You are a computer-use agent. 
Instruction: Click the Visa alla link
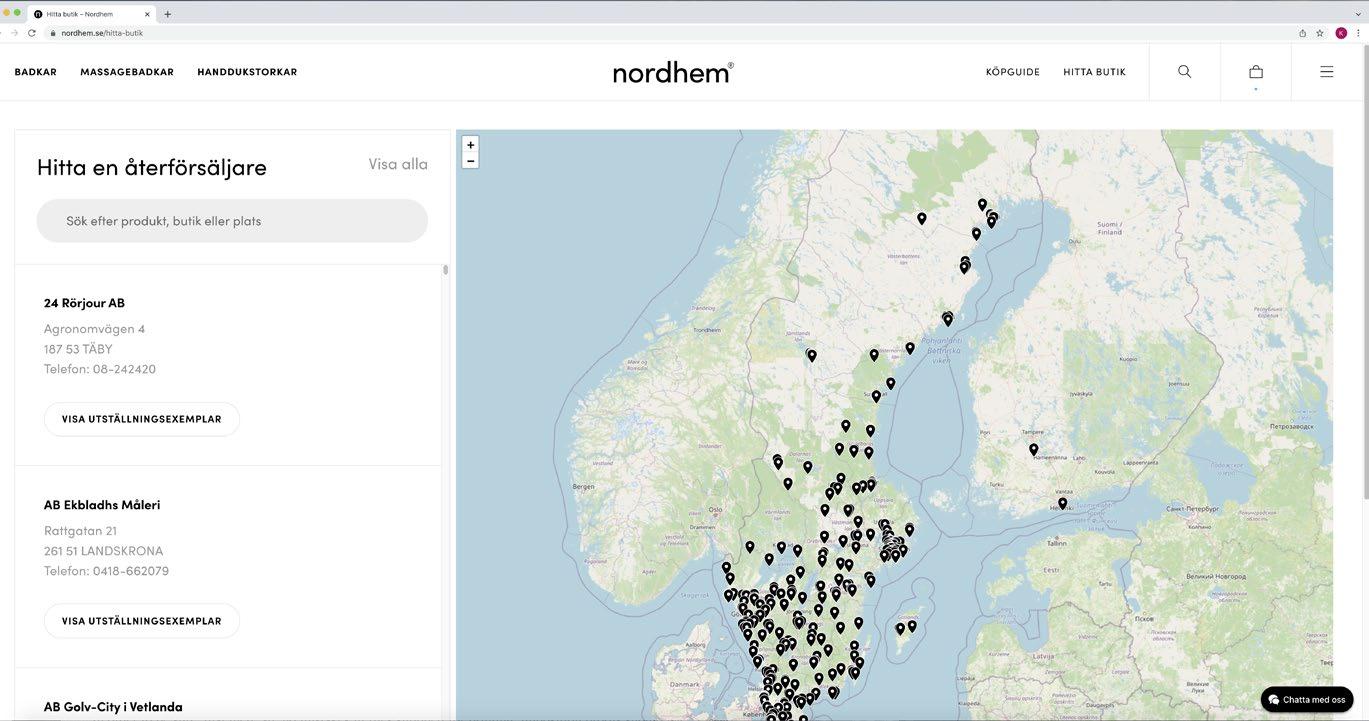point(398,164)
